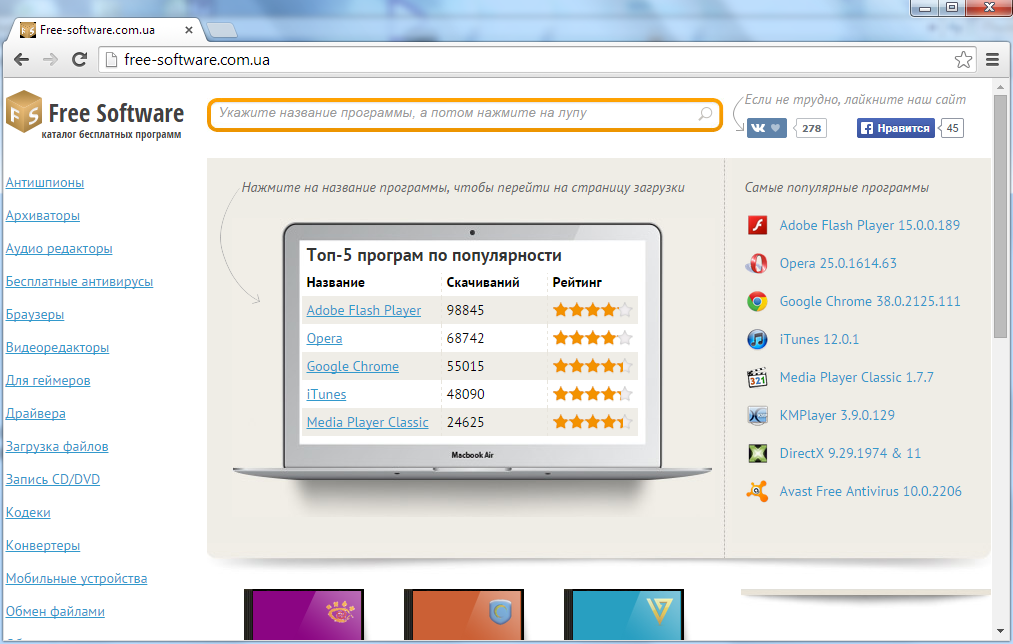Click the KMPlayer icon

click(757, 415)
